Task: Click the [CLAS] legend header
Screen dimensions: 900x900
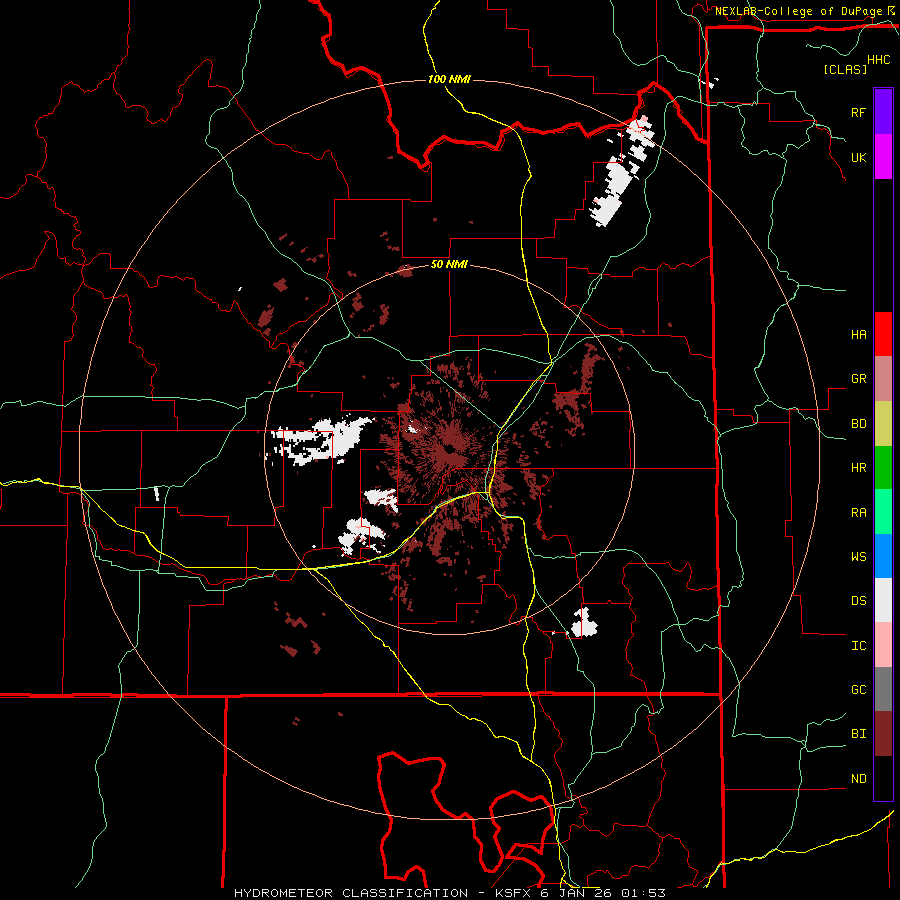Action: click(x=845, y=69)
